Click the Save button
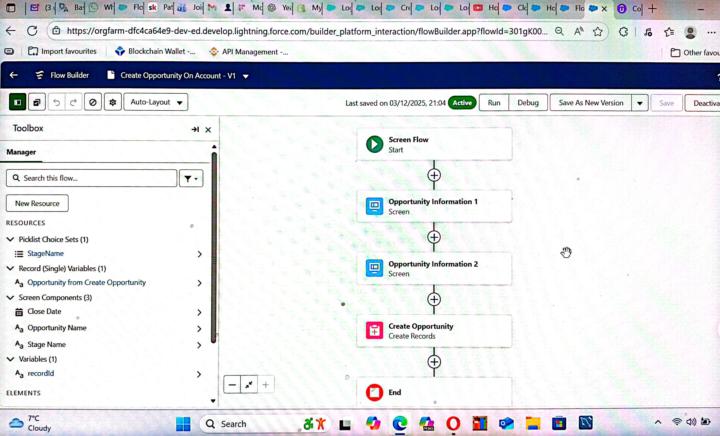Screen dimensions: 720x436 (666, 103)
